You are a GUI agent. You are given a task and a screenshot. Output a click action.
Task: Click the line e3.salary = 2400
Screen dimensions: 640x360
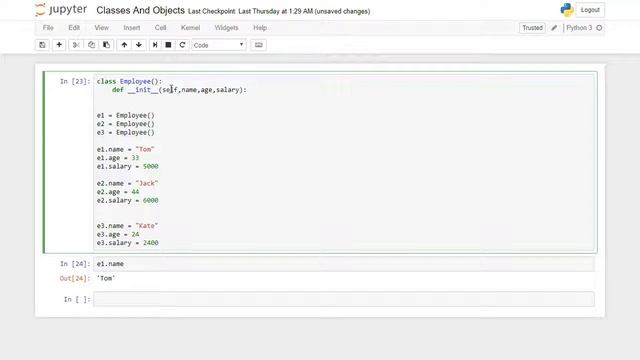pyautogui.click(x=128, y=243)
